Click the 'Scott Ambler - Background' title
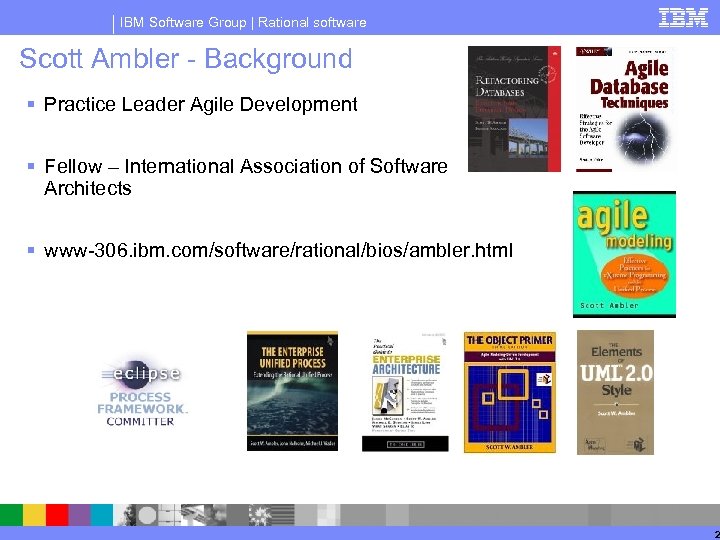Image resolution: width=720 pixels, height=540 pixels. (x=186, y=59)
